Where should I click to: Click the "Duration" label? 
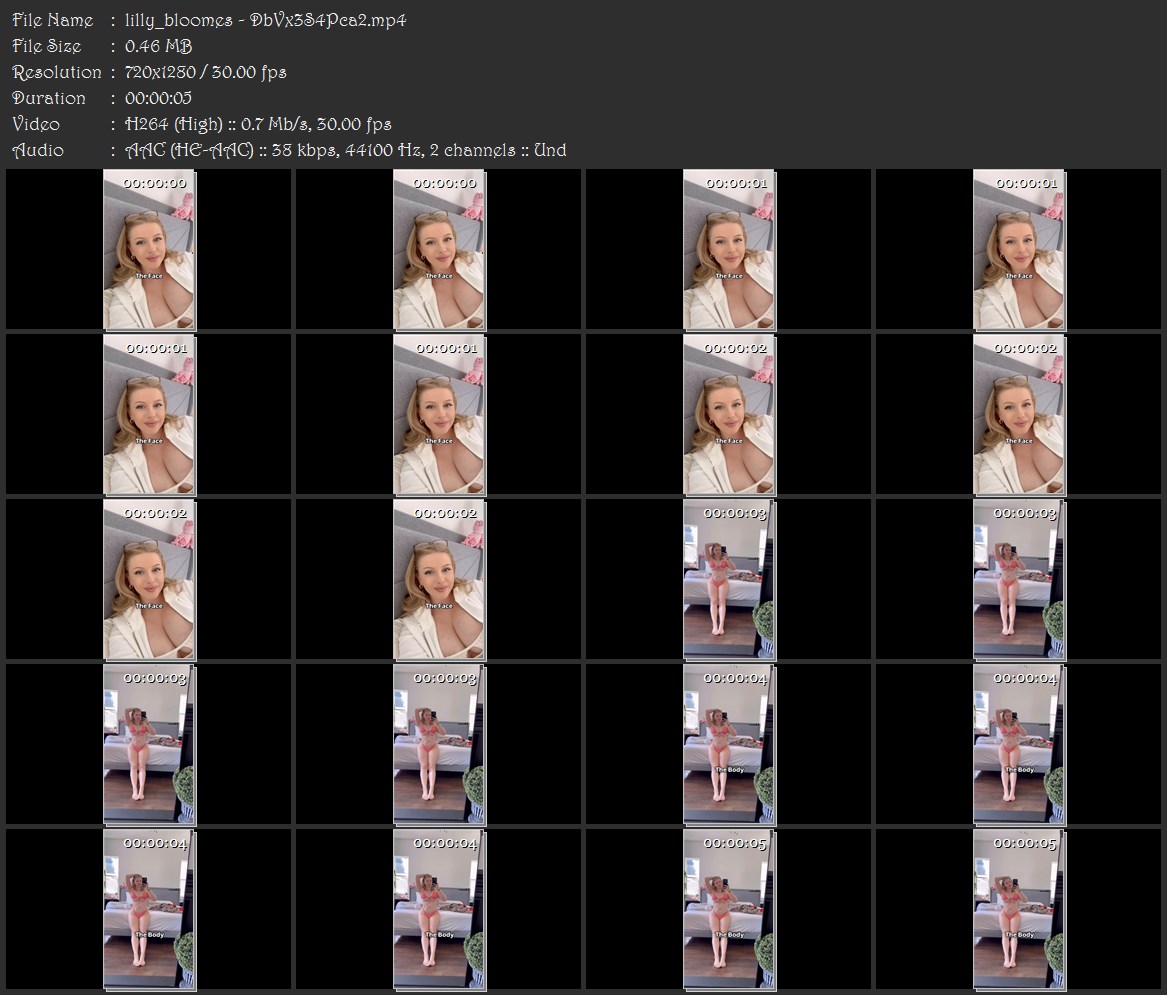(x=49, y=98)
